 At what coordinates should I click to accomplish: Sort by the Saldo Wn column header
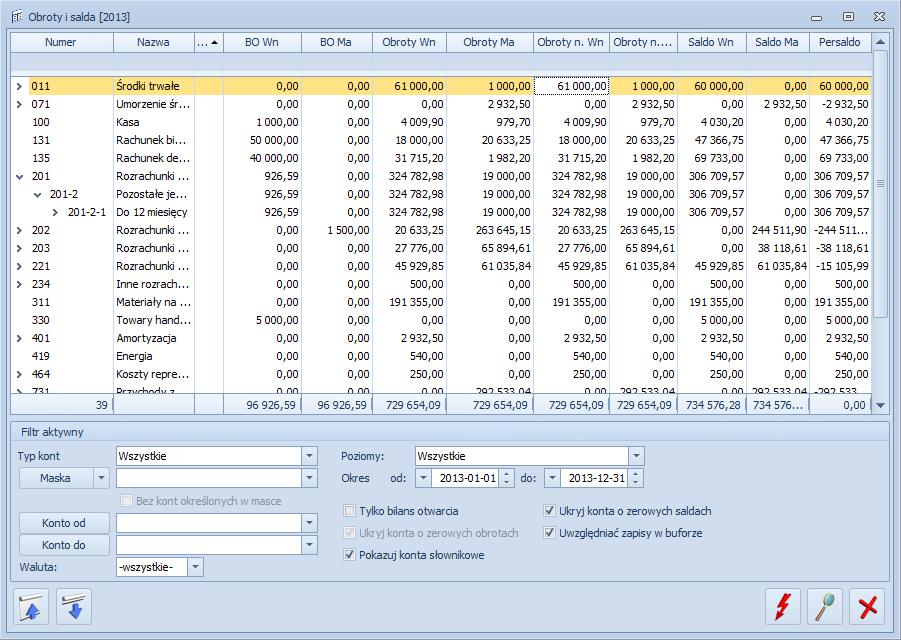coord(711,42)
